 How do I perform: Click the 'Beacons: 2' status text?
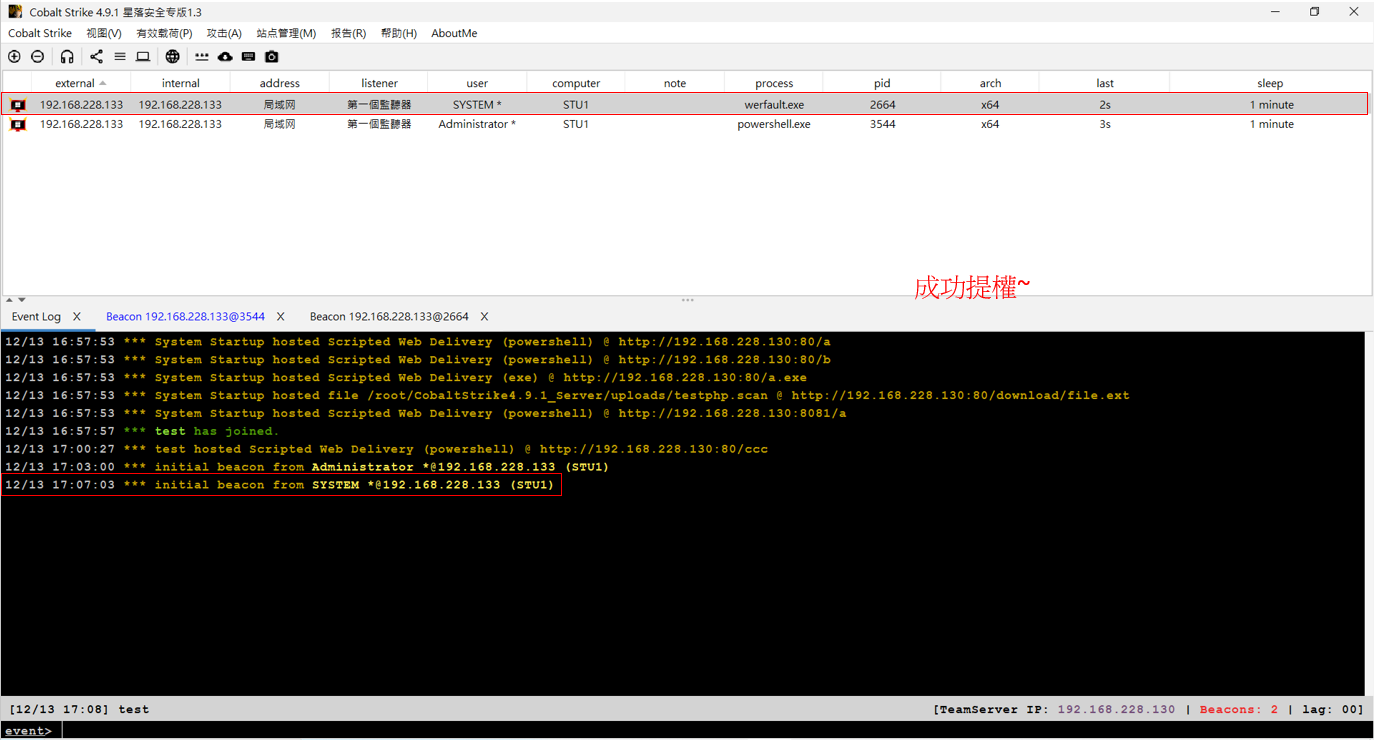pyautogui.click(x=1239, y=710)
